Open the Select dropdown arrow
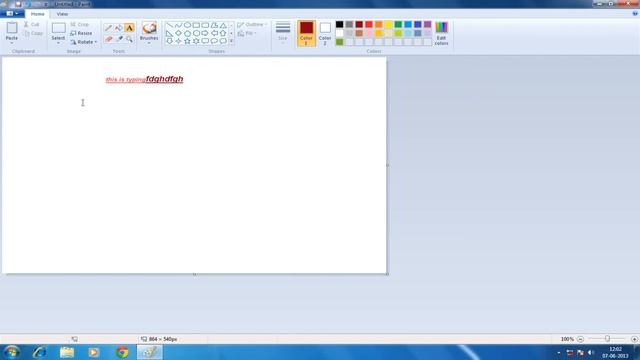Viewport: 640px width, 360px height. pos(58,43)
